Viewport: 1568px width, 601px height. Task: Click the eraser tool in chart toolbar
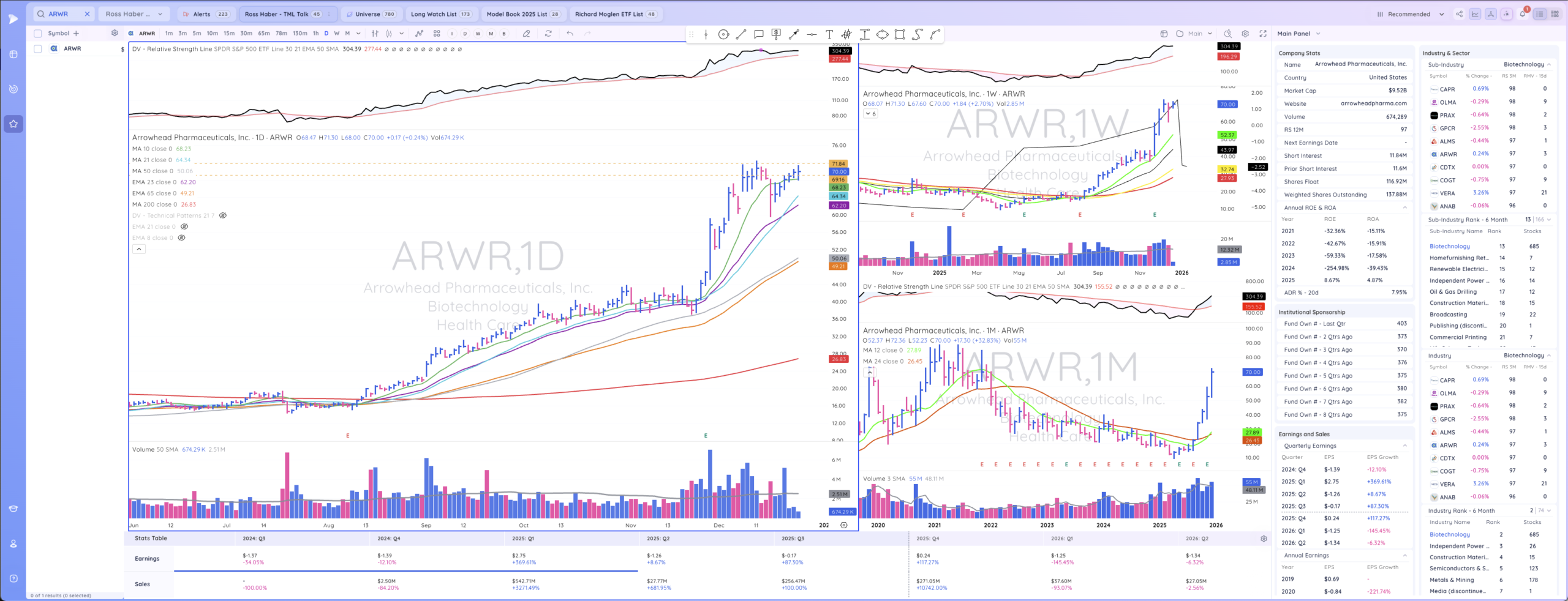point(526,34)
